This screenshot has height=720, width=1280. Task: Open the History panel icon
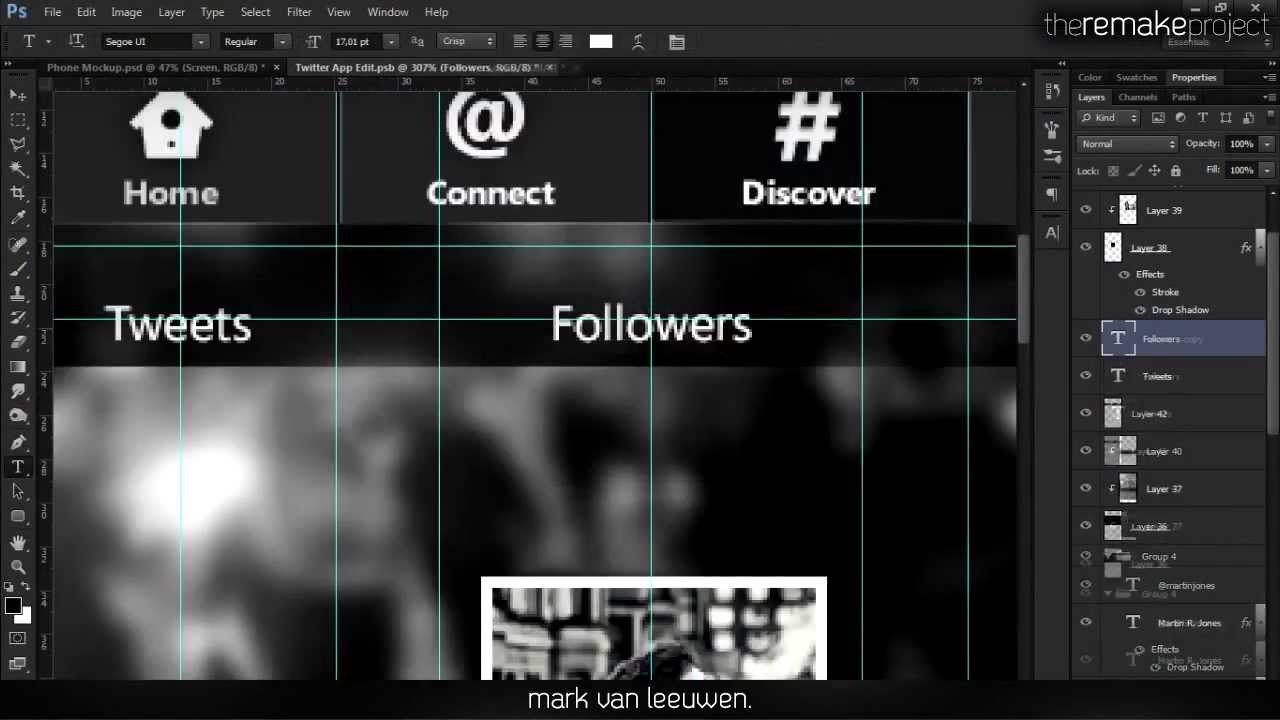click(x=1052, y=91)
